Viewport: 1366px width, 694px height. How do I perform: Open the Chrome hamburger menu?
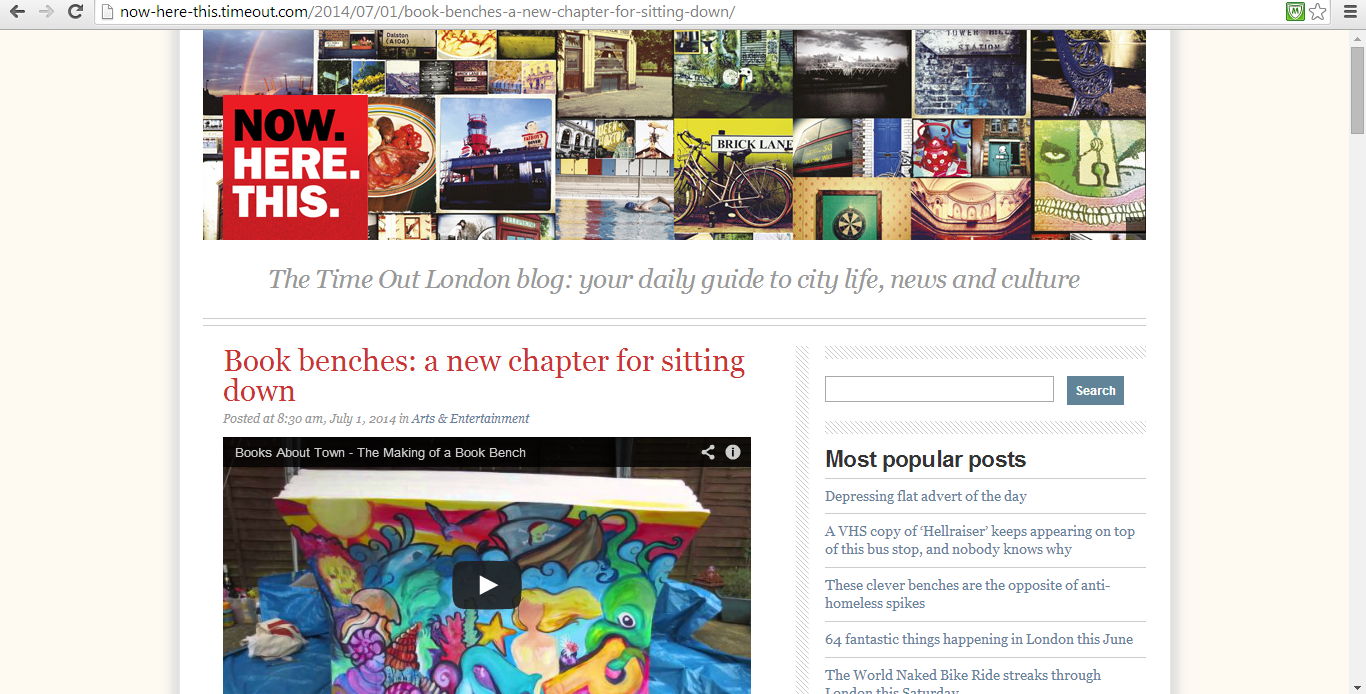tap(1350, 12)
